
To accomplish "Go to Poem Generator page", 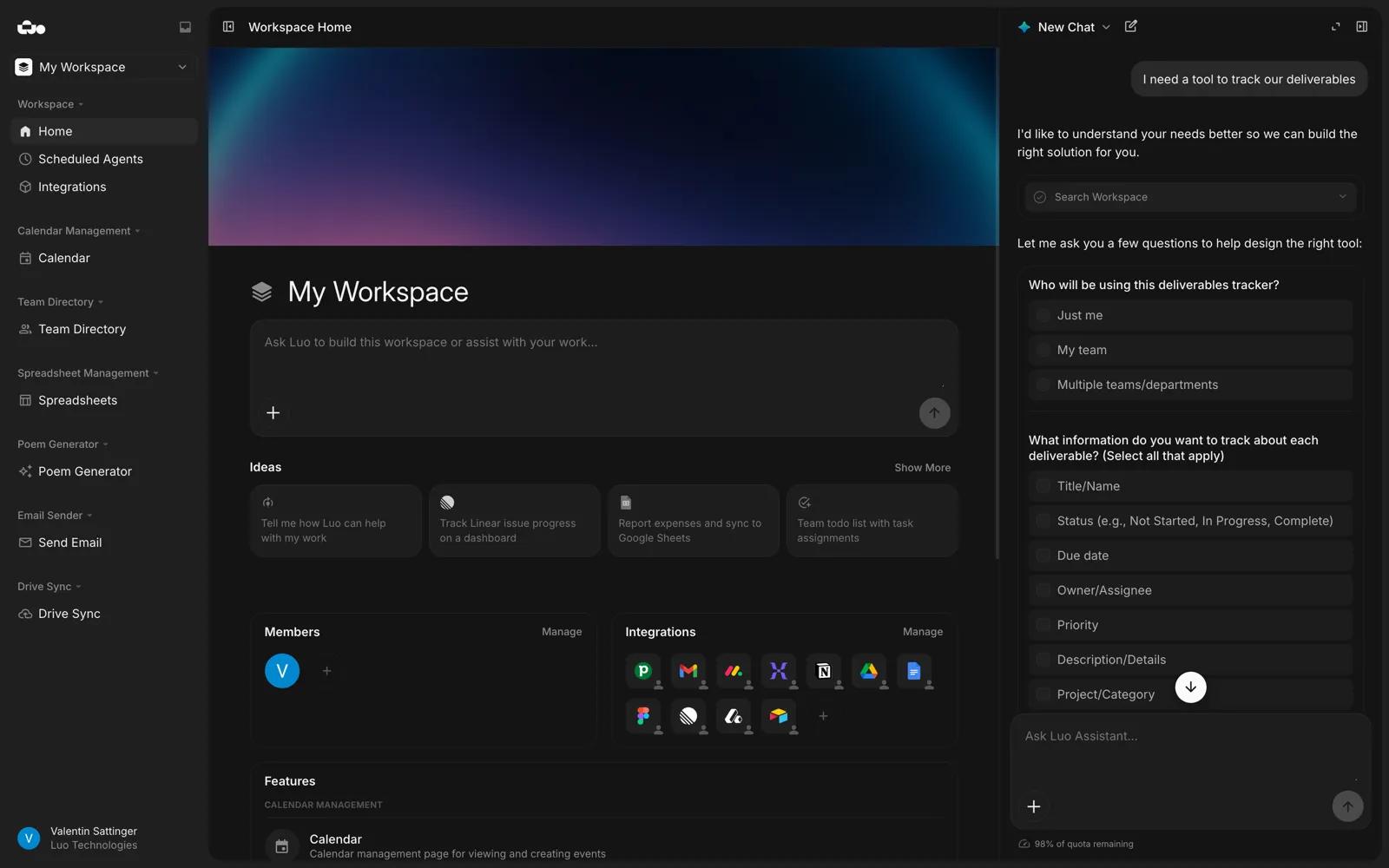I will pyautogui.click(x=84, y=471).
